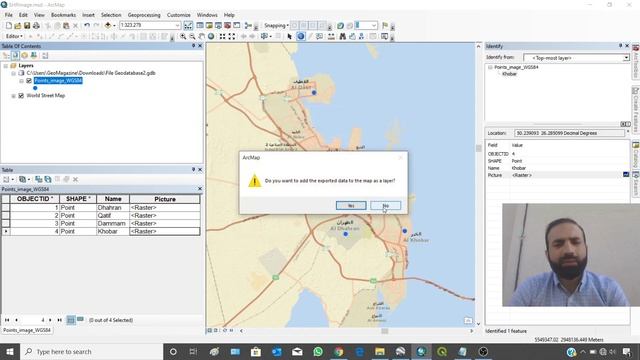Image resolution: width=640 pixels, height=360 pixels.
Task: Open the File menu
Action: pyautogui.click(x=9, y=15)
